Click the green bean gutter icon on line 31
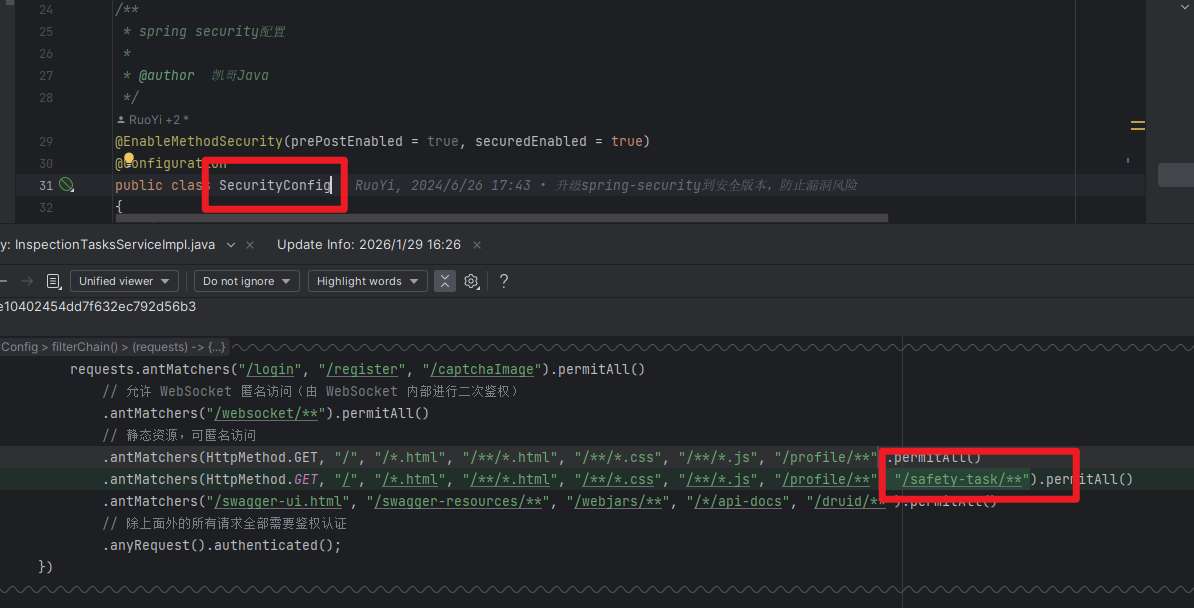 66,185
